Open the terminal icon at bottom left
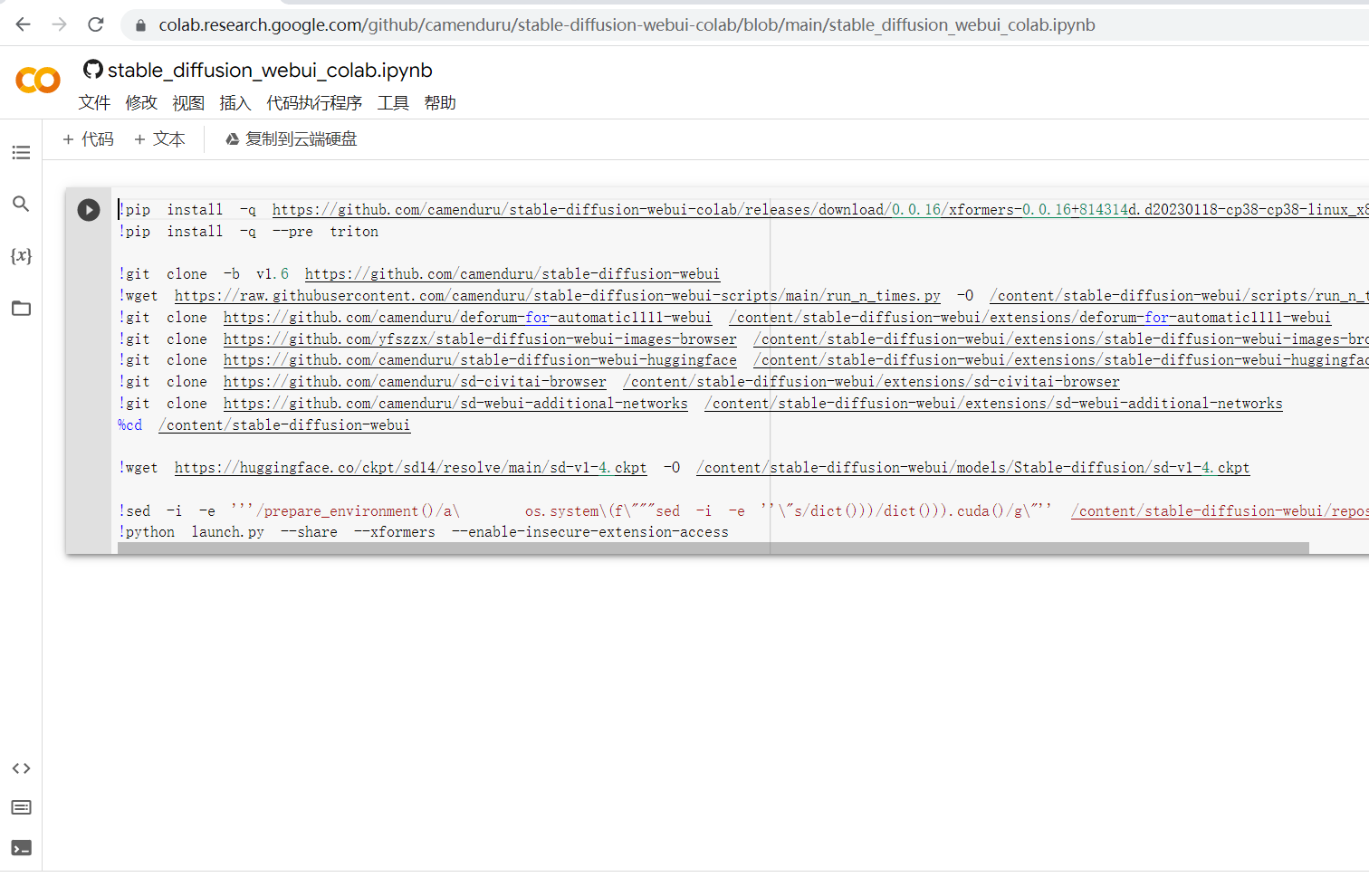This screenshot has height=896, width=1369. tap(21, 848)
